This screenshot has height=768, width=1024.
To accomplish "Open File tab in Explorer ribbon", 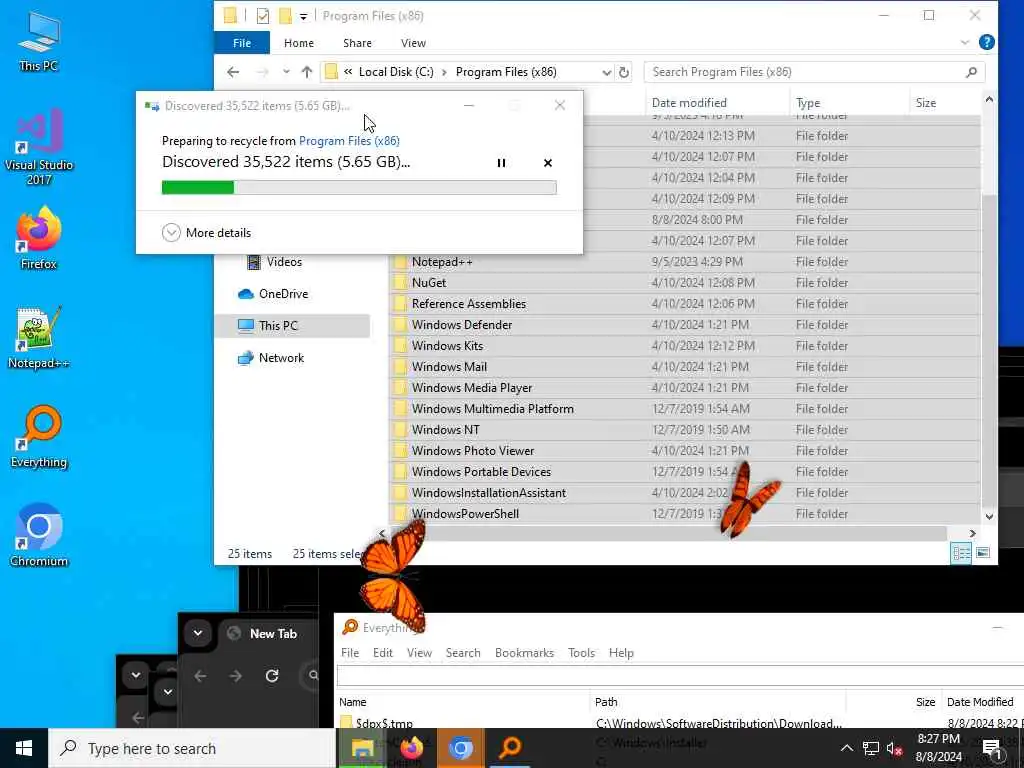I will pos(242,43).
